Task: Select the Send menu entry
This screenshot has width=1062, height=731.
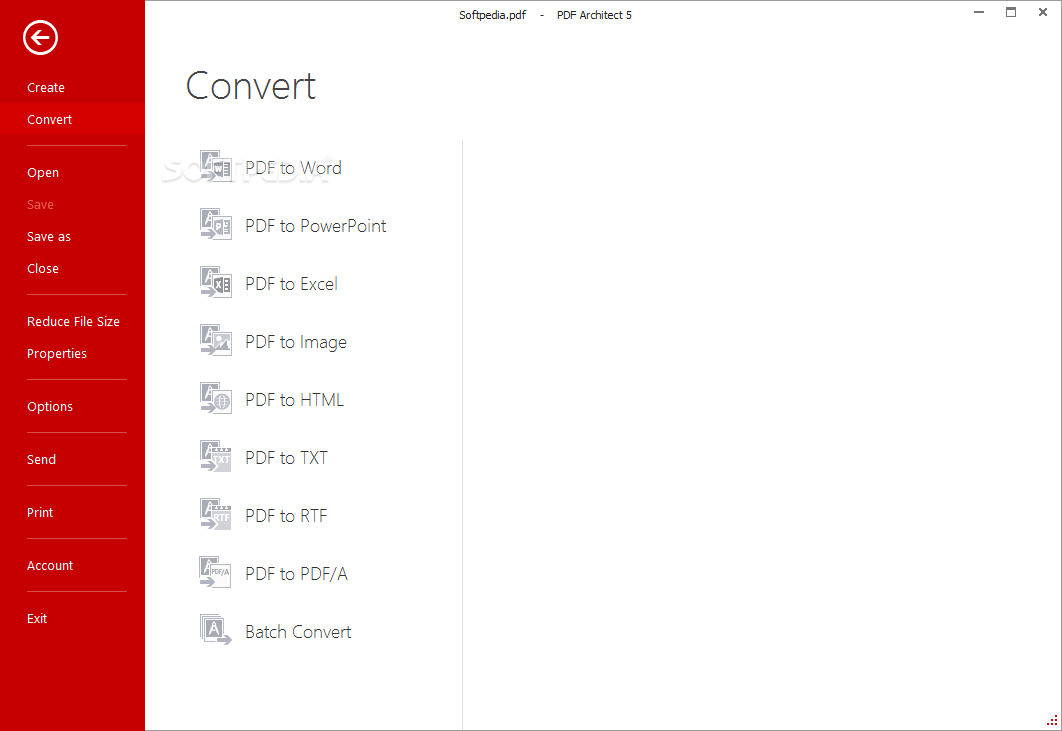Action: coord(41,459)
